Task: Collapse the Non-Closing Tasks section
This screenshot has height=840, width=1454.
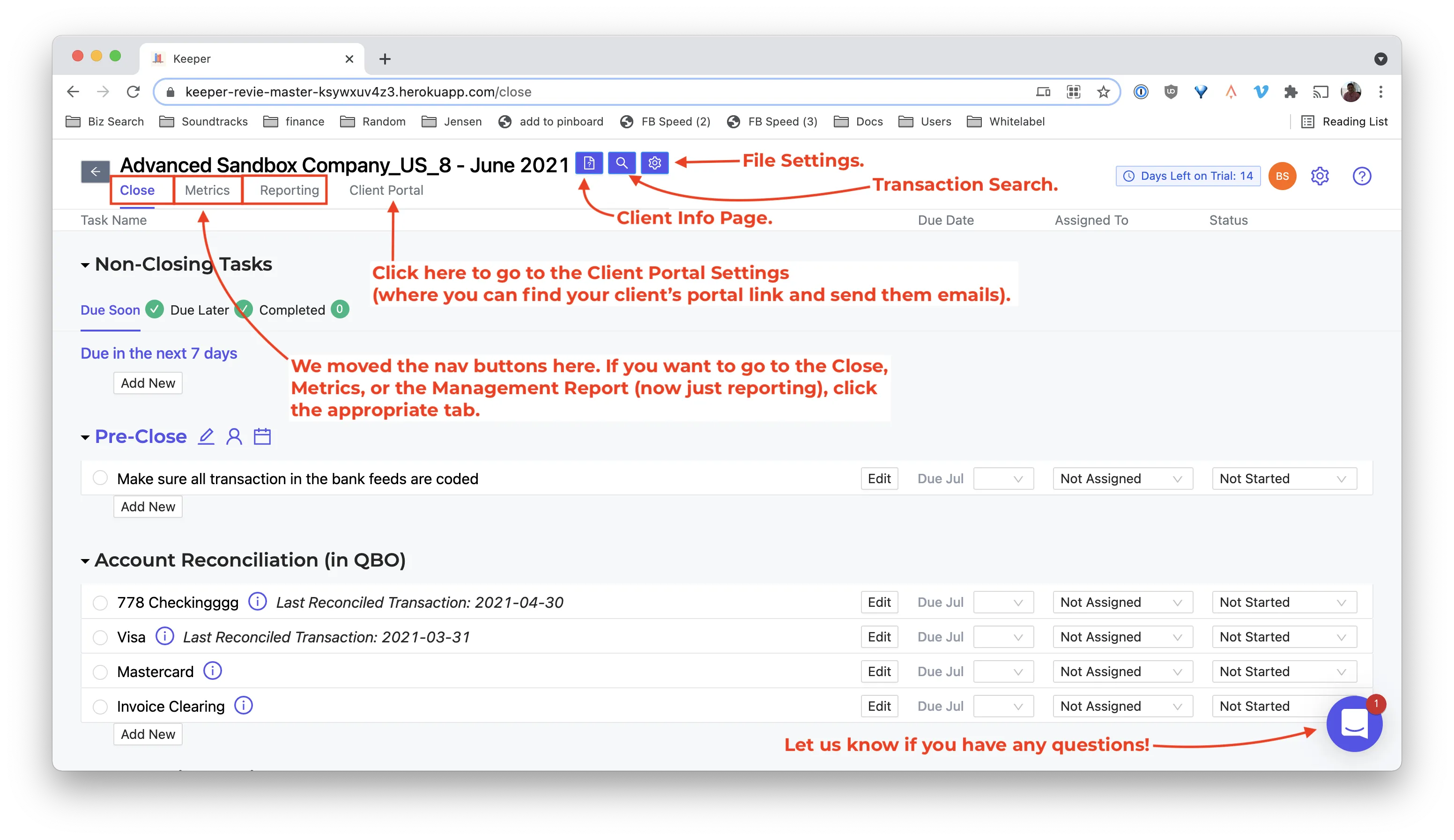Action: [x=85, y=265]
